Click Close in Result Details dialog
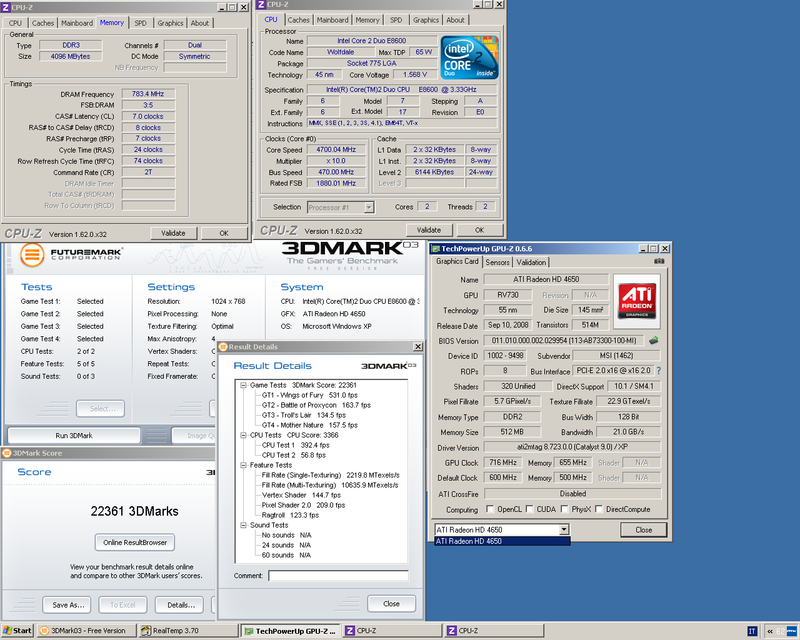The width and height of the screenshot is (800, 640). [x=391, y=604]
